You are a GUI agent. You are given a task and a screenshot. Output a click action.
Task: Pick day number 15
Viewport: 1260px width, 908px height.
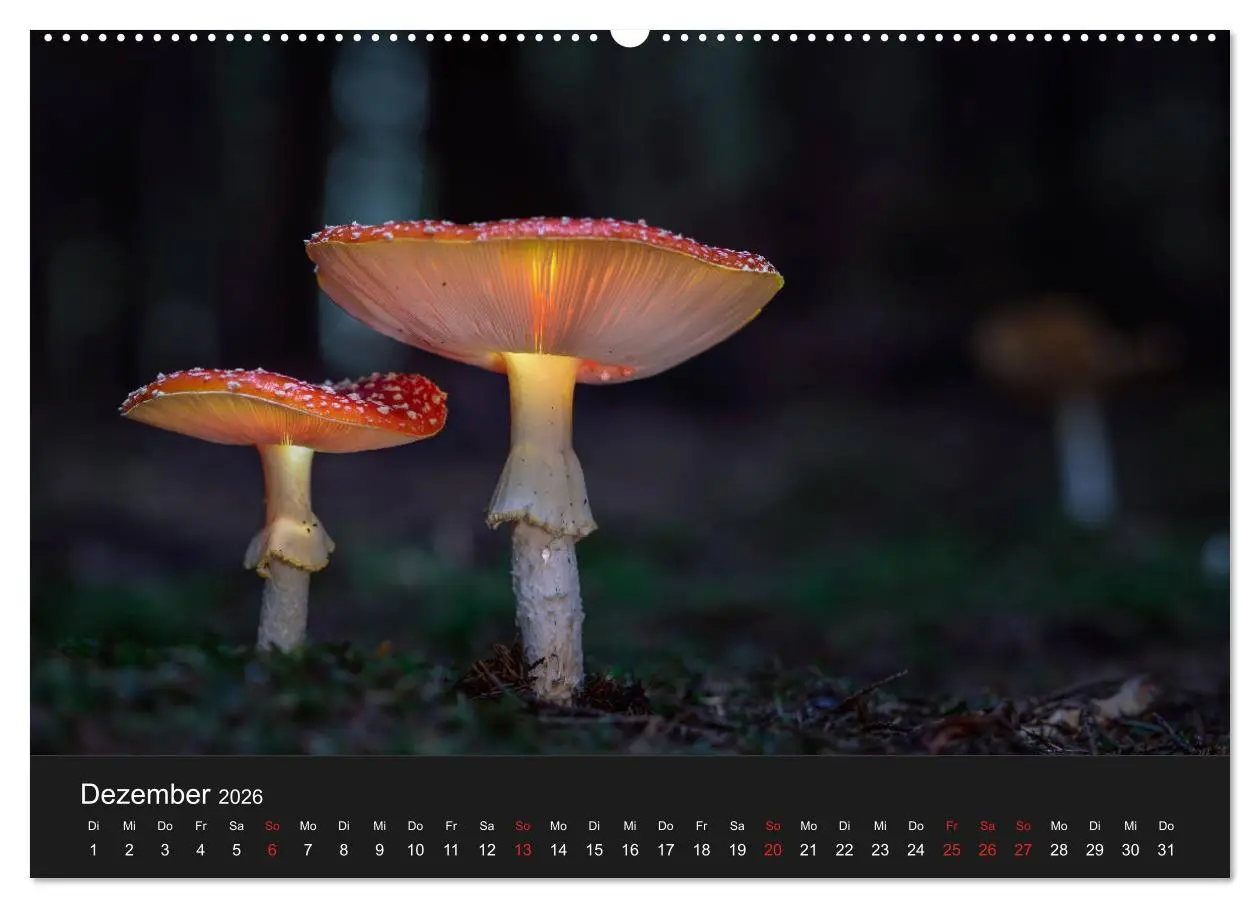(x=594, y=850)
